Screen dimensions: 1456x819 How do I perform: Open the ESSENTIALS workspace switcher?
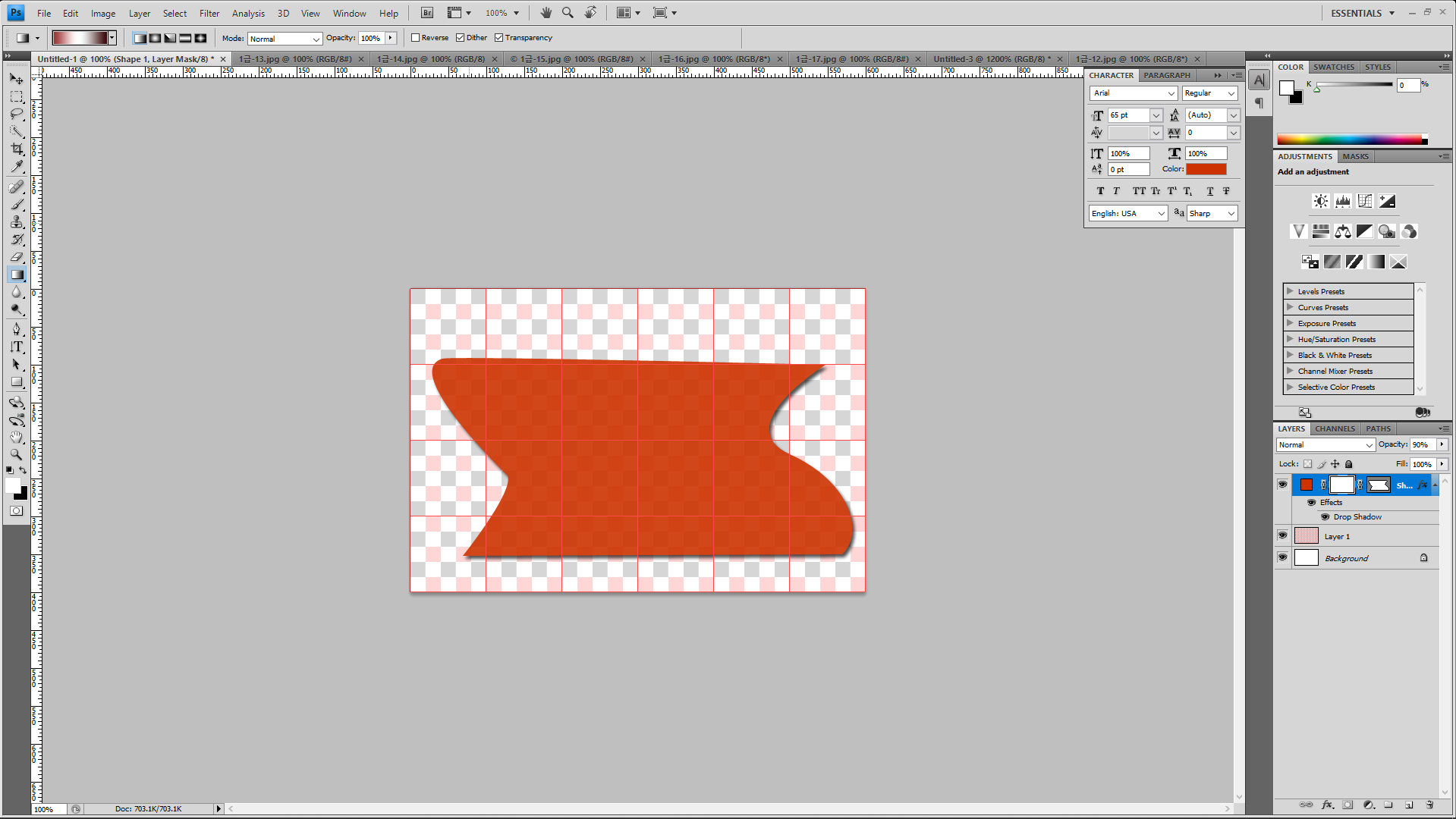coord(1362,13)
